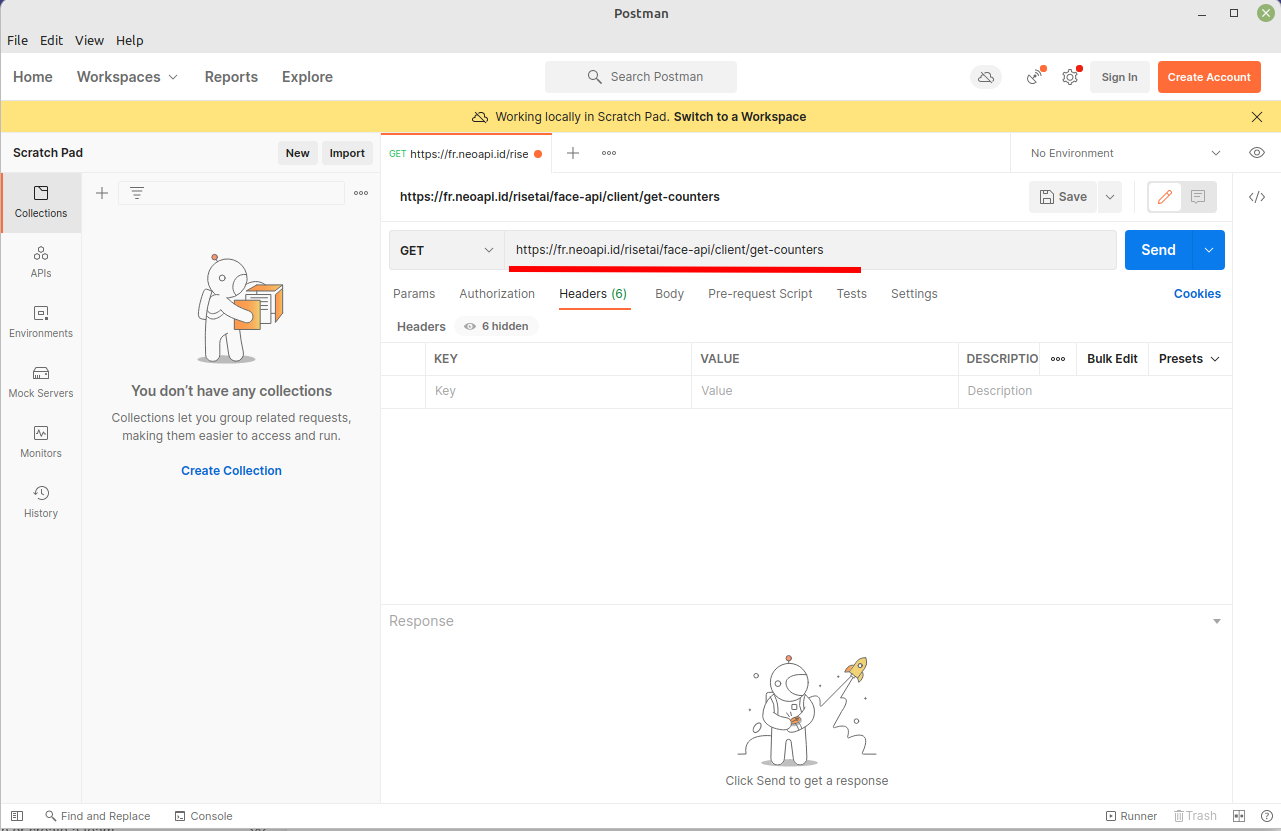Click the request URL input field
This screenshot has height=831, width=1281.
pyautogui.click(x=811, y=250)
